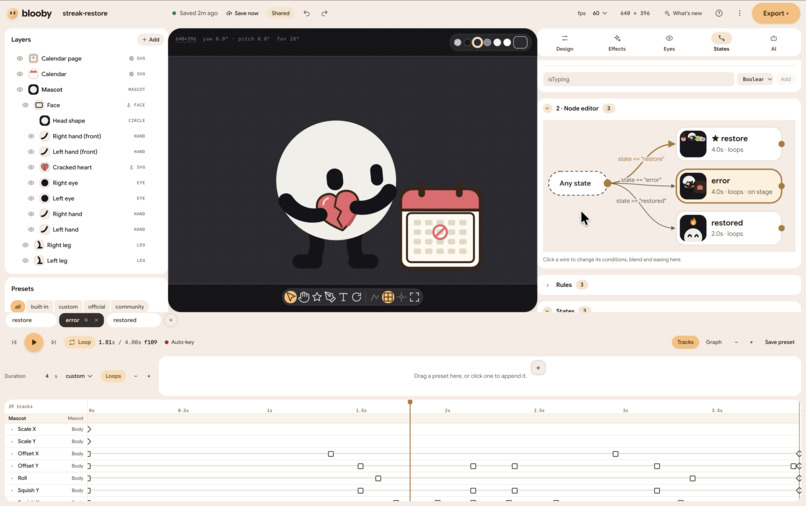Screen dimensions: 806x506
Task: Hide the Calendar page layer
Action: (x=20, y=59)
